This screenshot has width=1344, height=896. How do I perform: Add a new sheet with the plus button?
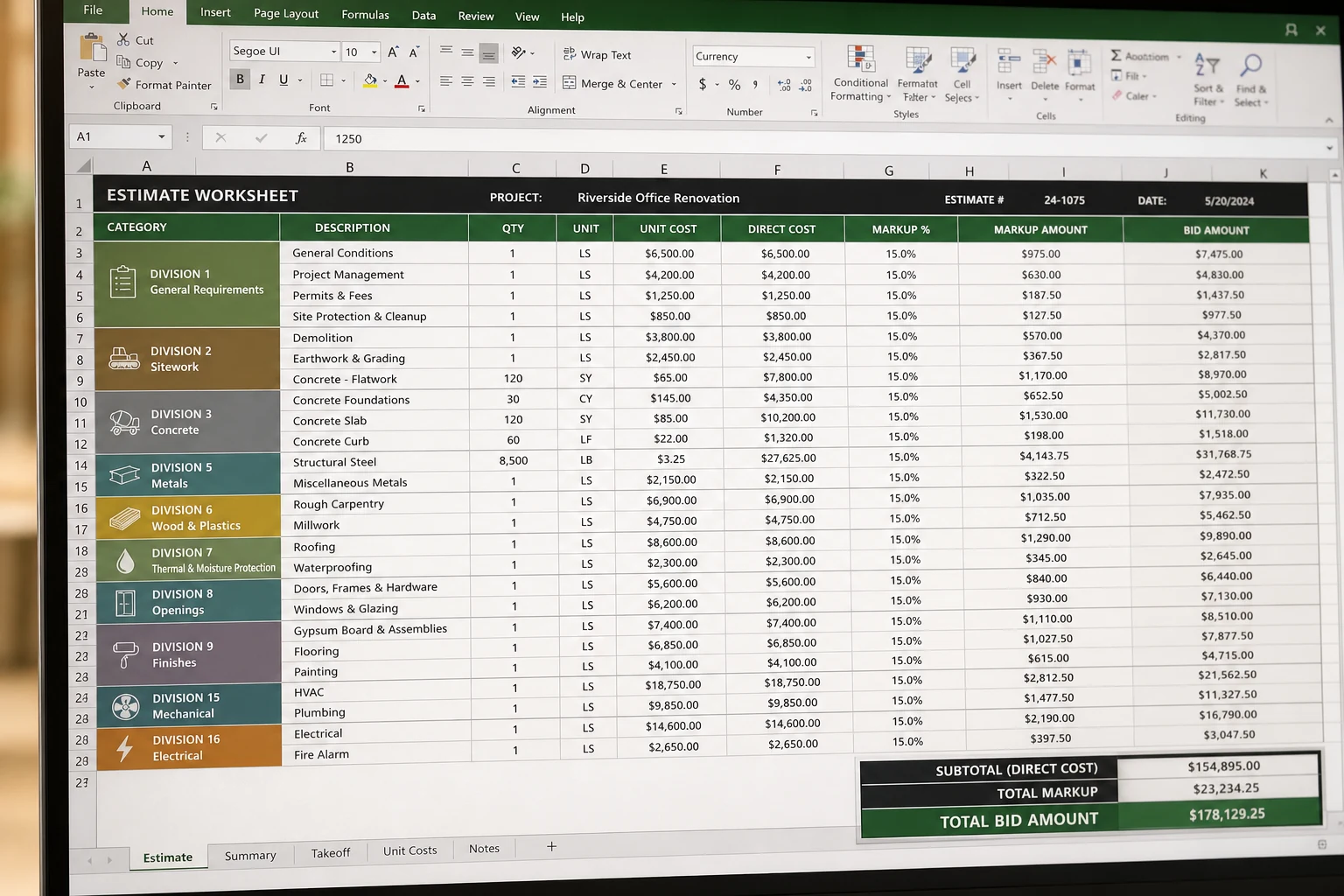click(551, 846)
